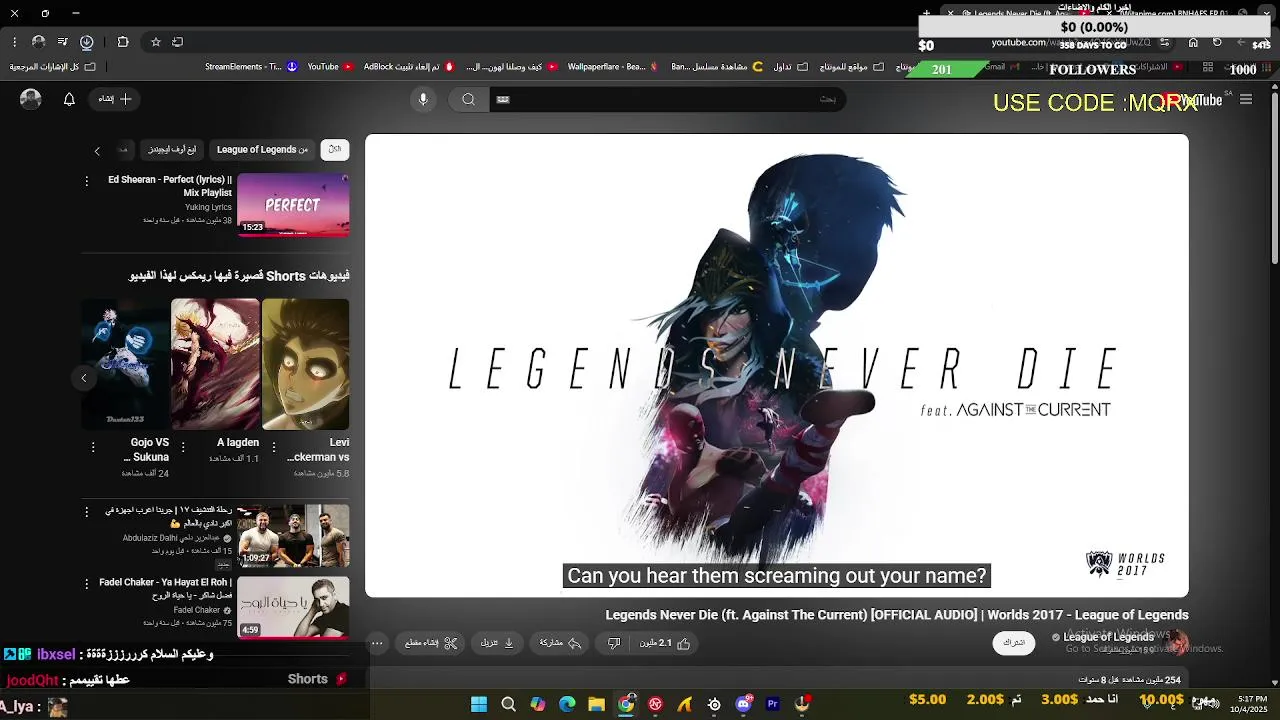
Task: Open League of Legends channel name
Action: click(x=1108, y=637)
